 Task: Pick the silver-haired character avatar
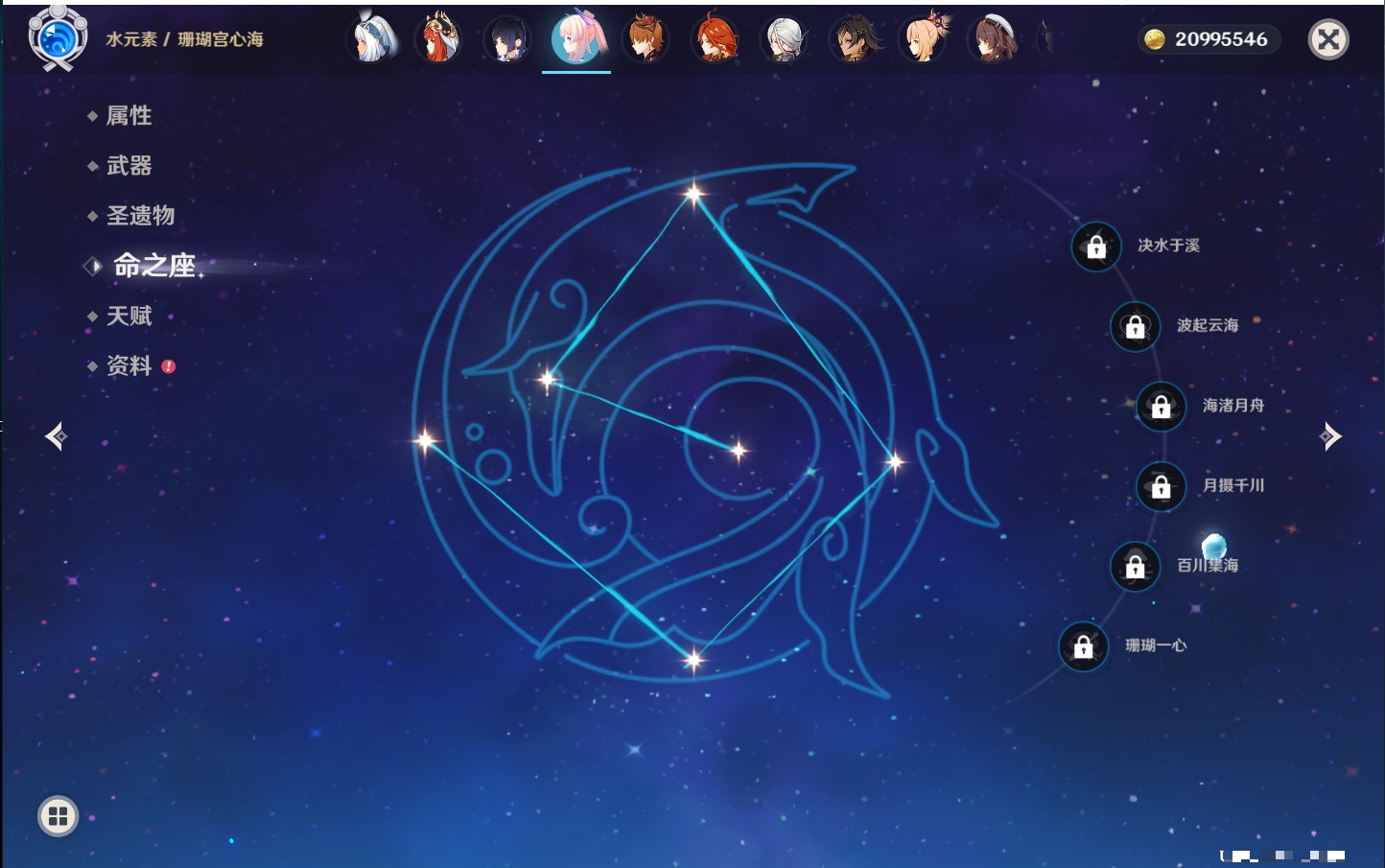(784, 39)
